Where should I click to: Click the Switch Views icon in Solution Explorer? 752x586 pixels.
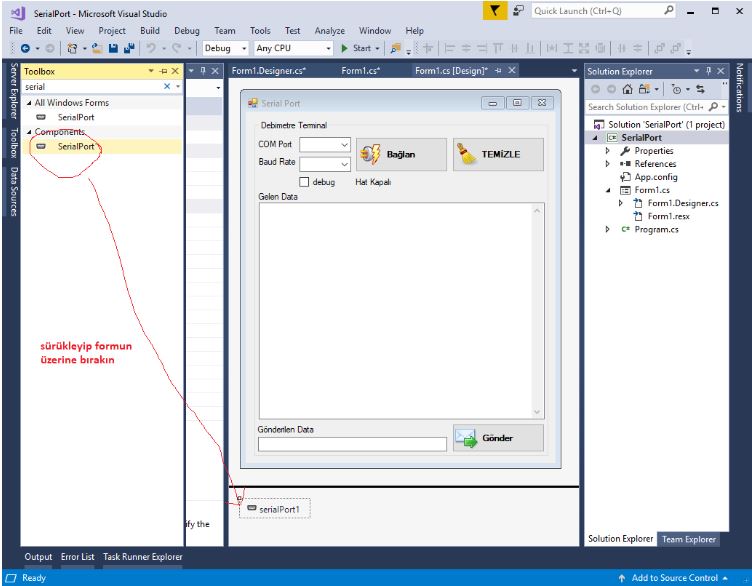click(x=644, y=89)
